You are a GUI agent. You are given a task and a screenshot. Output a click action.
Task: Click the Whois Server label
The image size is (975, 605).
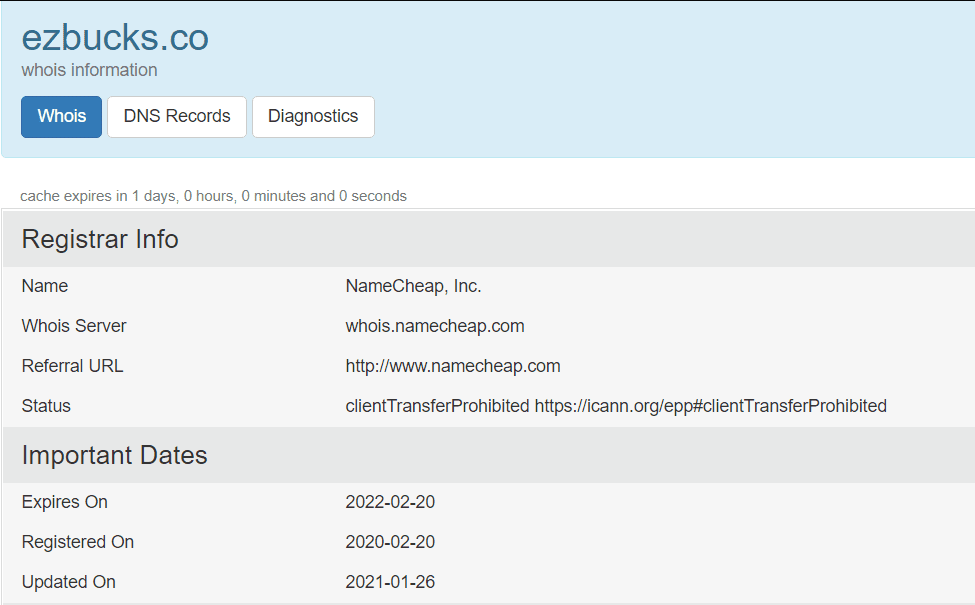coord(74,326)
